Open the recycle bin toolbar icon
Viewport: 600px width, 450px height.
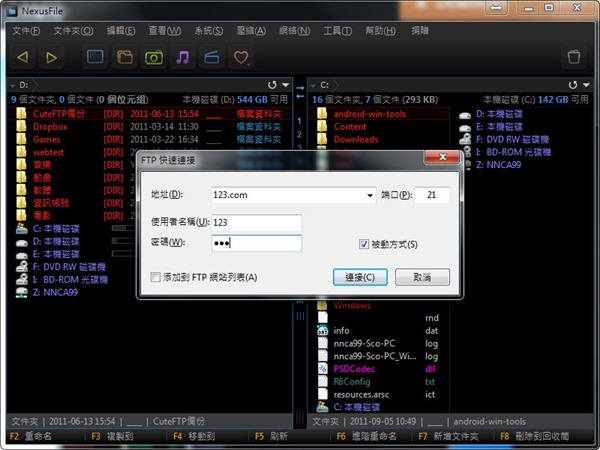574,57
